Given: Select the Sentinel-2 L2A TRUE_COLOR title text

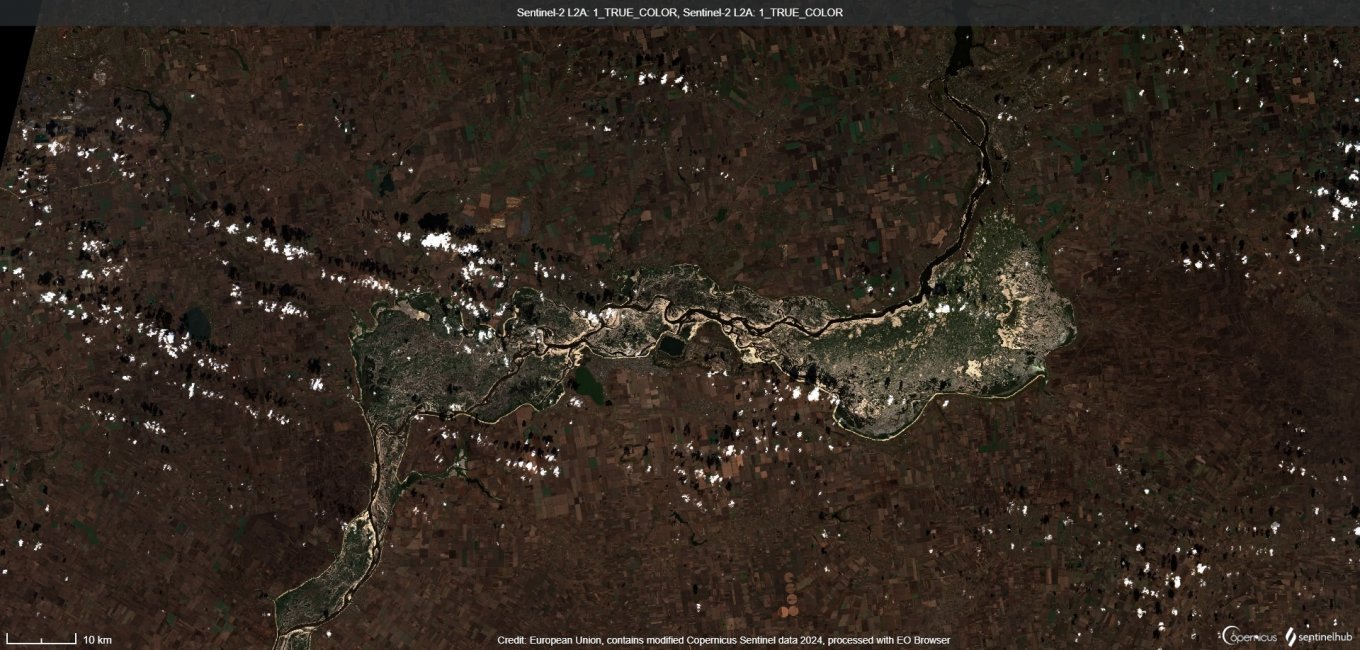Looking at the screenshot, I should 679,12.
